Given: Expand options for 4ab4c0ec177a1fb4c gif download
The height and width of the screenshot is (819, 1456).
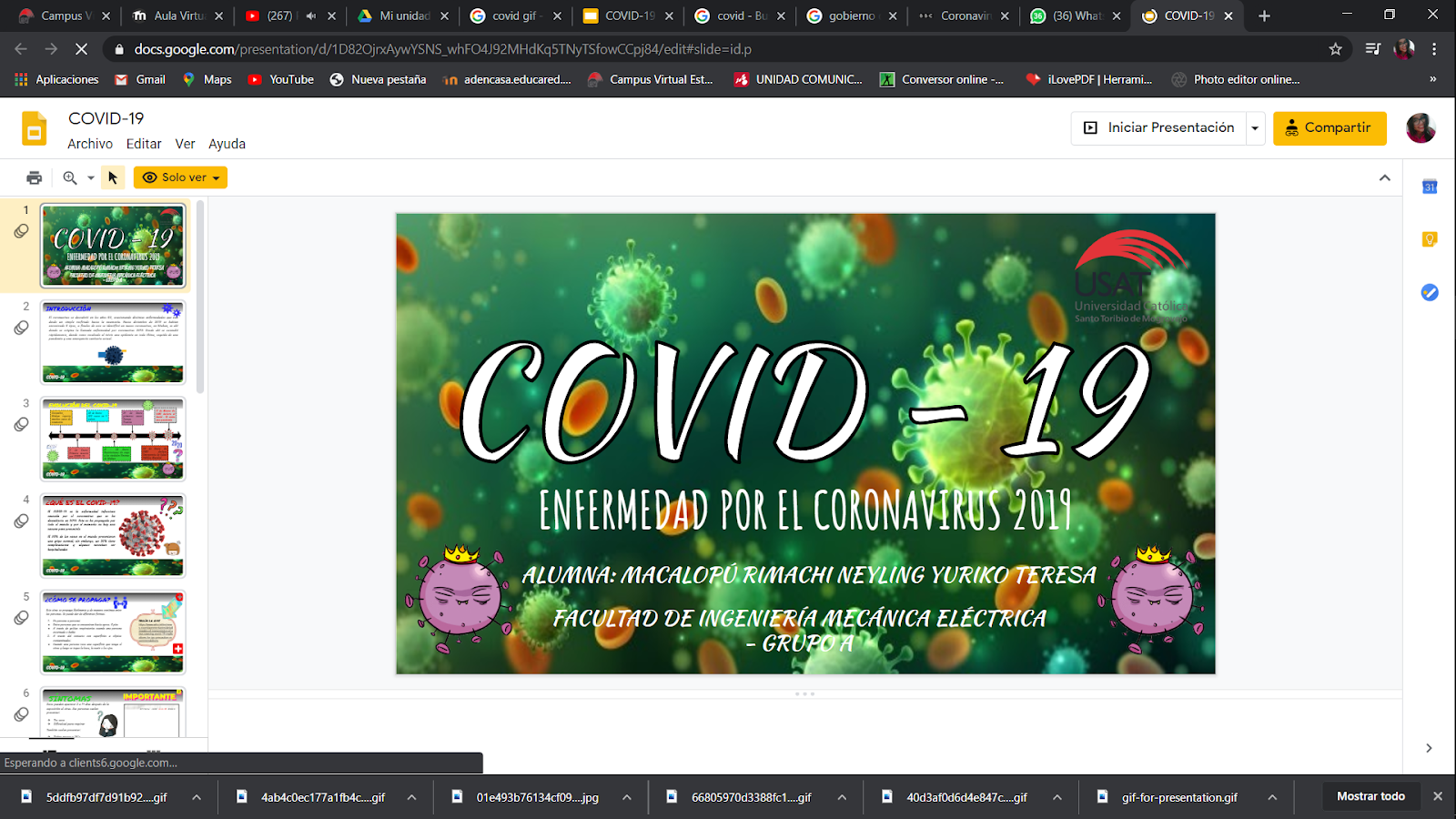Looking at the screenshot, I should (411, 797).
